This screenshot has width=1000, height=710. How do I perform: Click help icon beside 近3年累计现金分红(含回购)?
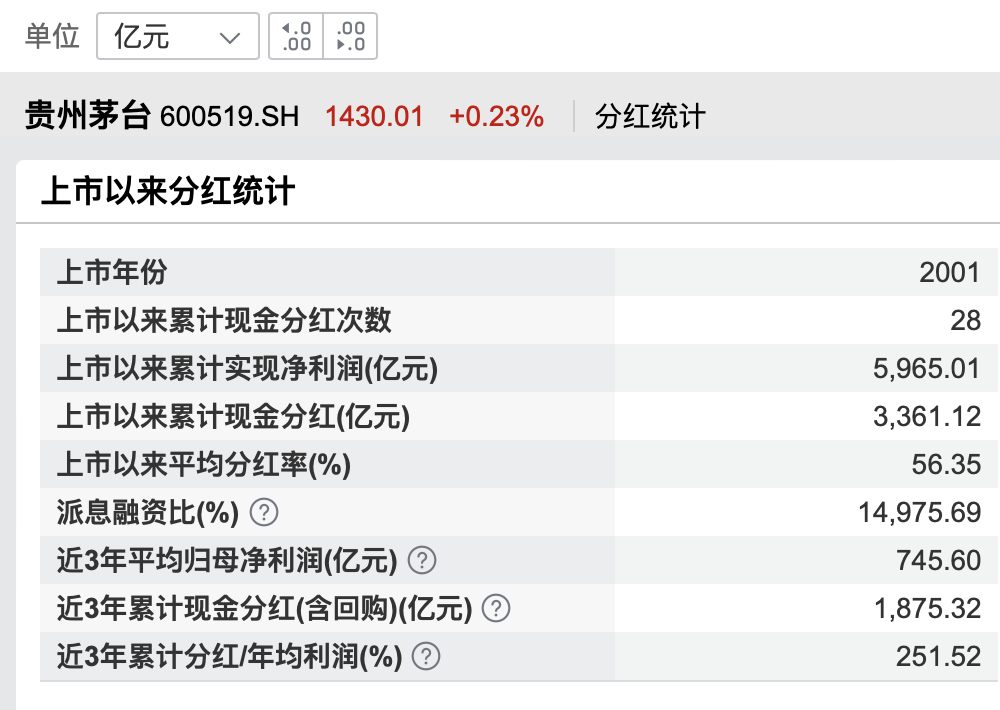pos(496,609)
